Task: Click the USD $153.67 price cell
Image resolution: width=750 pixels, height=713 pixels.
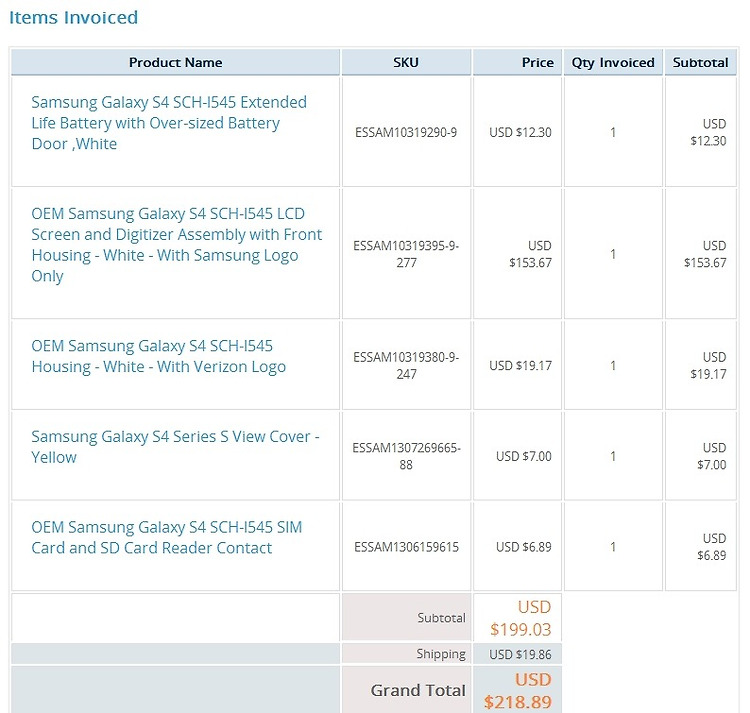Action: (530, 254)
